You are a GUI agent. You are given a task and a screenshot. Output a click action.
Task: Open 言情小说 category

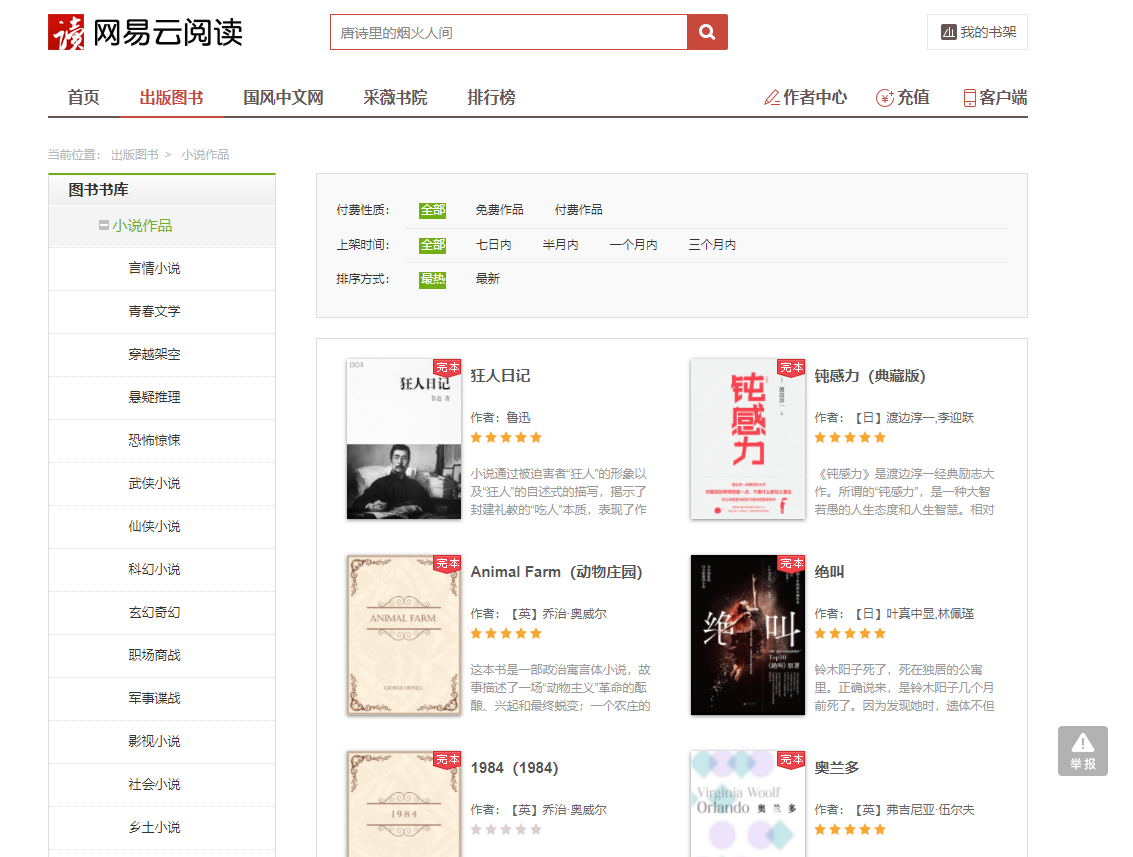(155, 269)
